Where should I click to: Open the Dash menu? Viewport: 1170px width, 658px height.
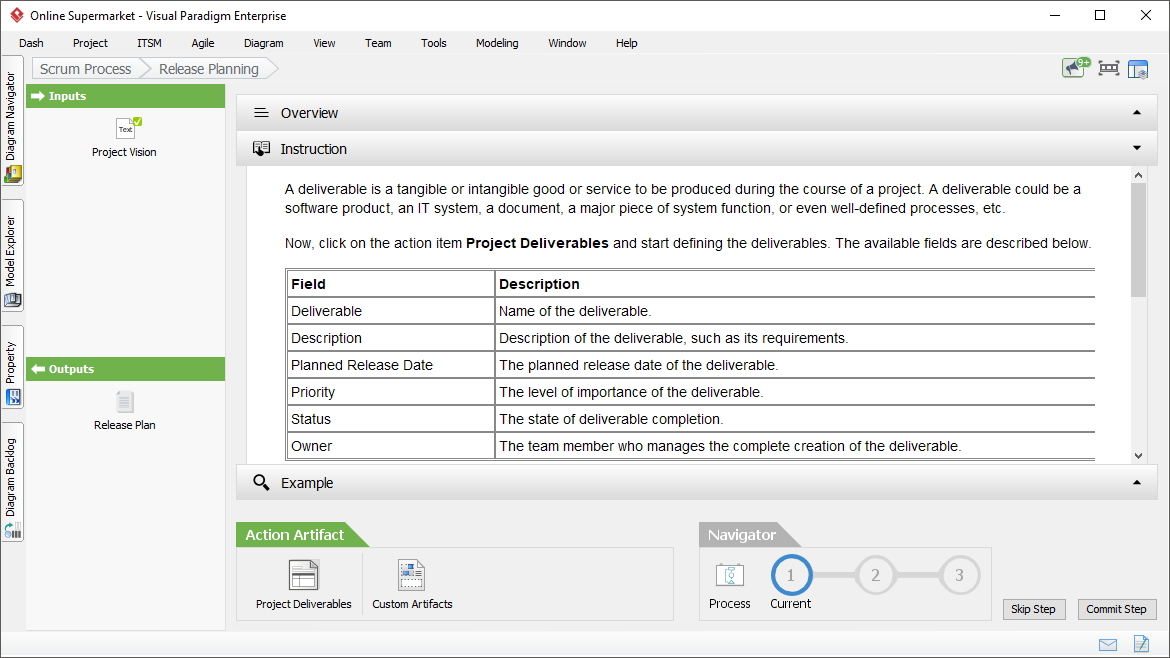coord(31,43)
